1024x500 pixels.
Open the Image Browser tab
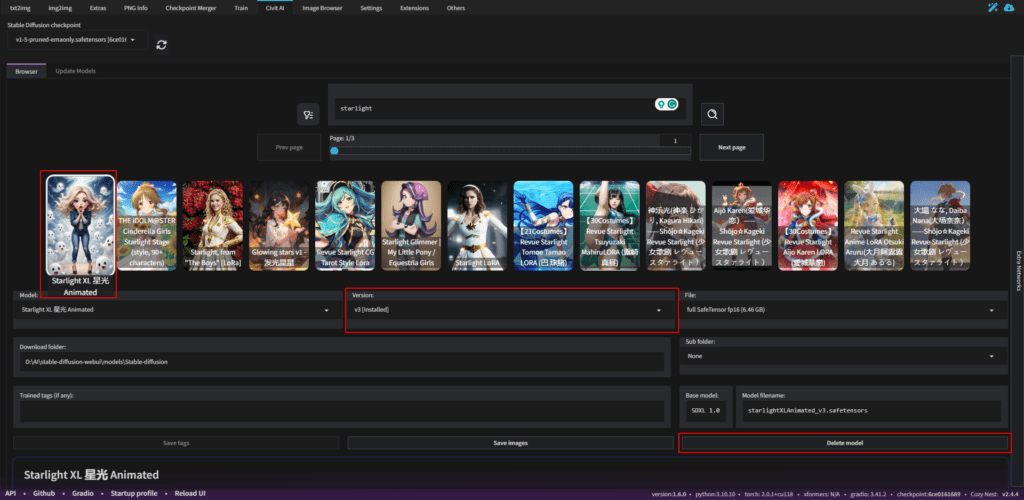[x=321, y=8]
